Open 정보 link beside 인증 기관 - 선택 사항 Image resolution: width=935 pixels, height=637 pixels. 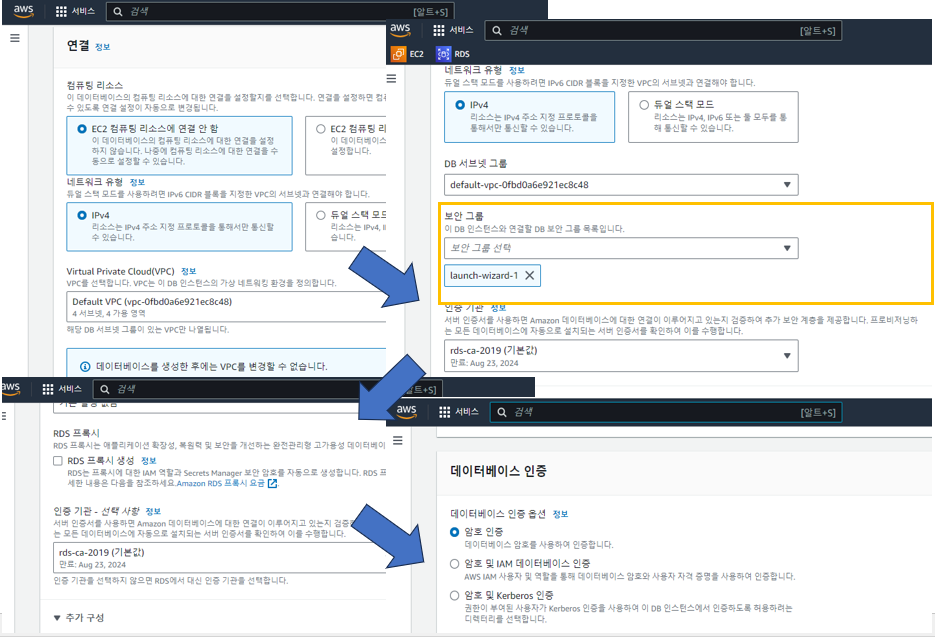pyautogui.click(x=153, y=511)
